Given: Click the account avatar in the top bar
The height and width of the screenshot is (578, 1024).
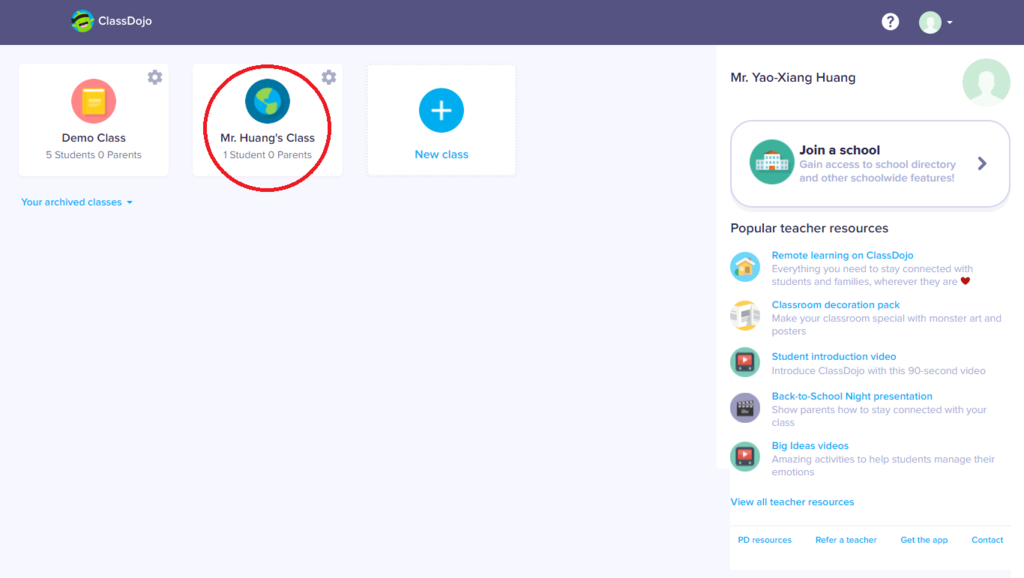Looking at the screenshot, I should tap(930, 22).
